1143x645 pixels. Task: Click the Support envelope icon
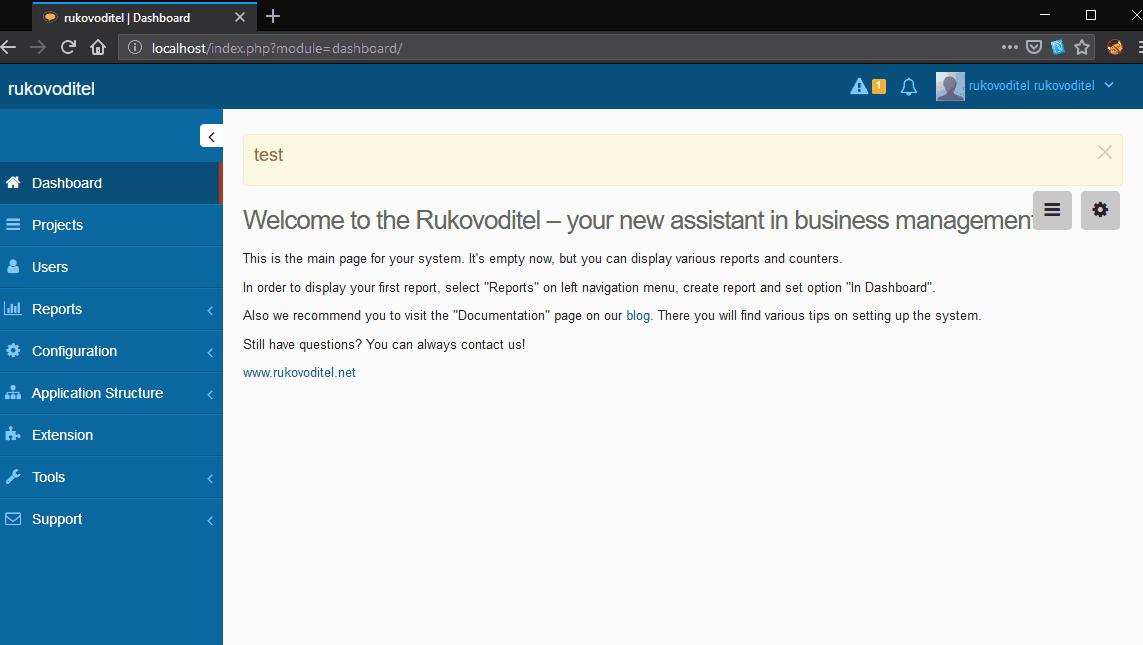coord(13,518)
